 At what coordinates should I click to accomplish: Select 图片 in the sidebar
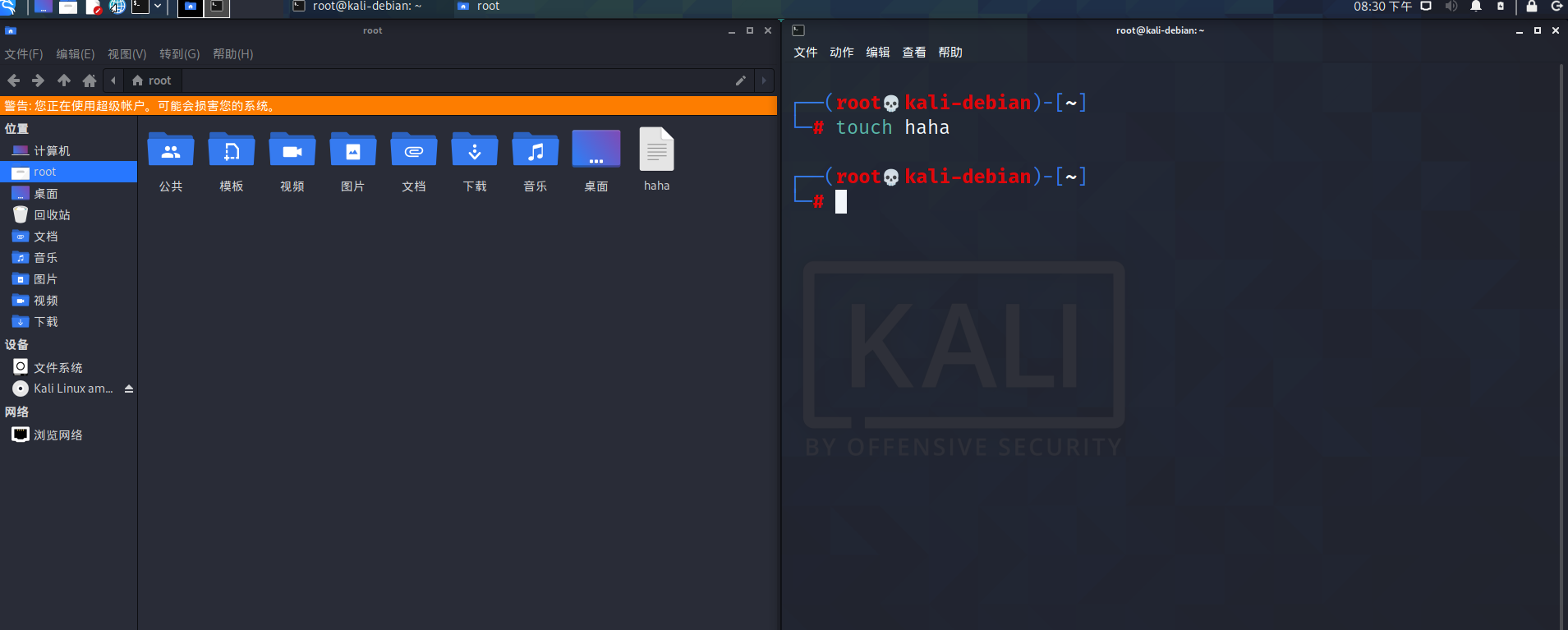[68, 279]
